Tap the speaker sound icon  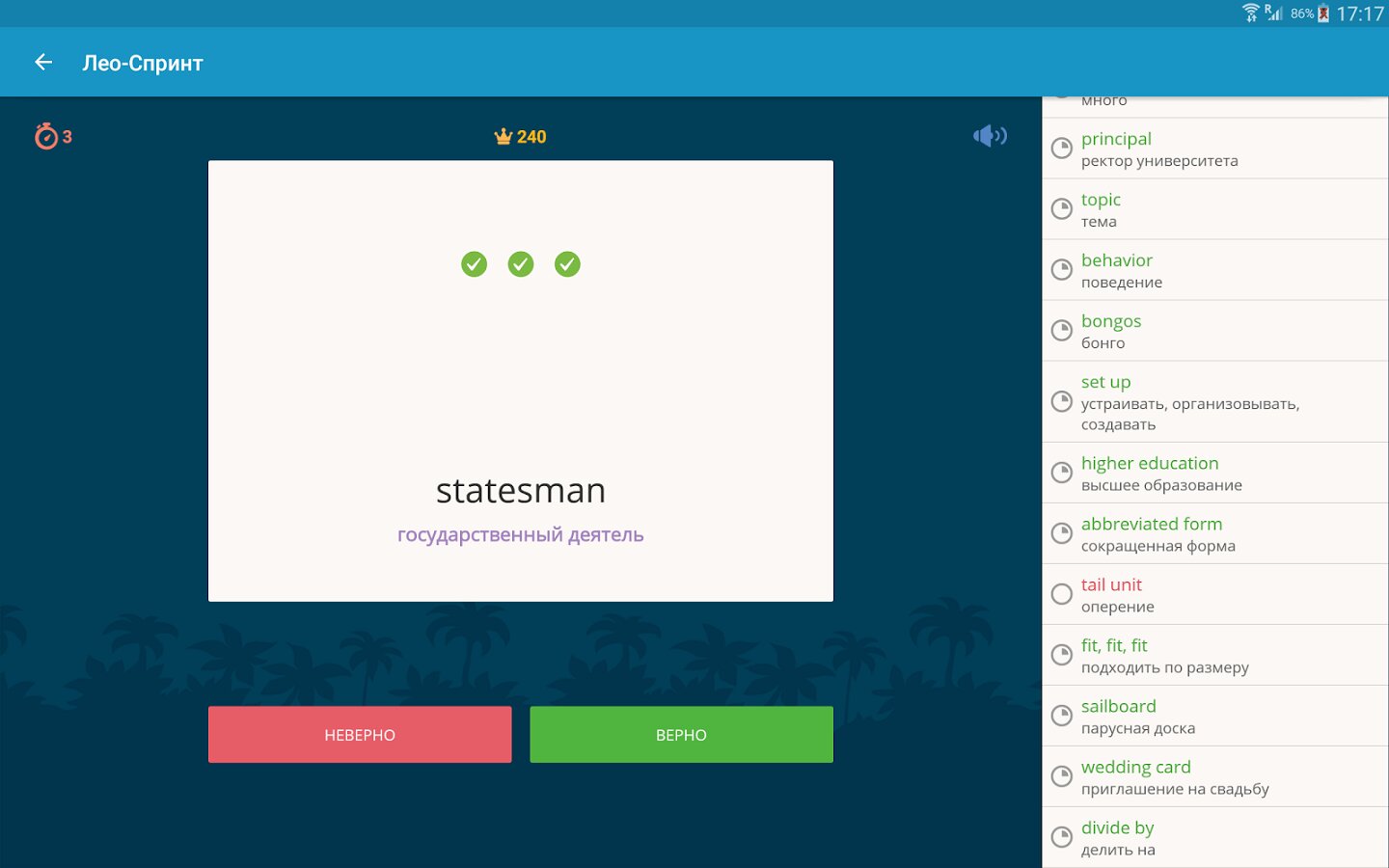(x=990, y=136)
